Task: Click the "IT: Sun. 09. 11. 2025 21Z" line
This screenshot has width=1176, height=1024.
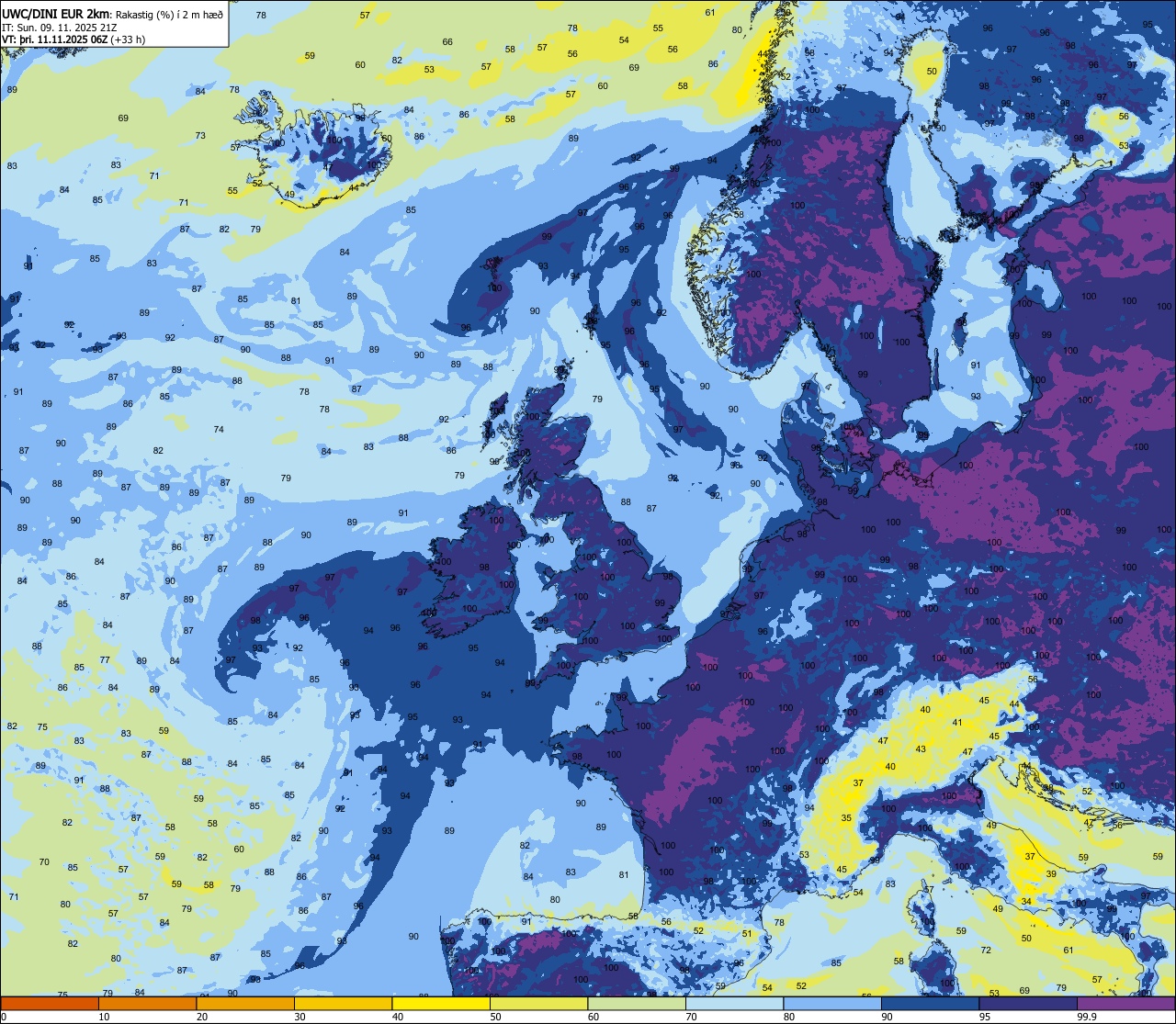Action: [x=60, y=28]
